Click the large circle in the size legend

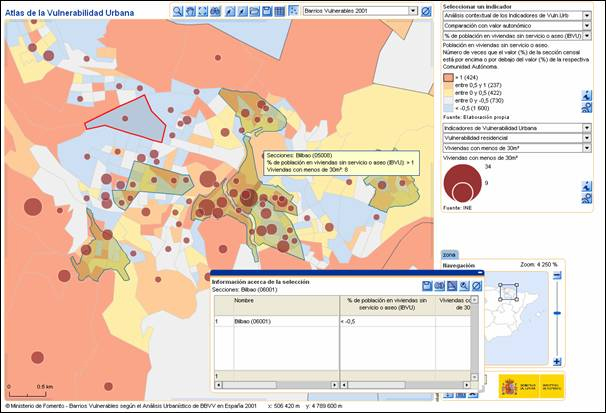click(463, 183)
